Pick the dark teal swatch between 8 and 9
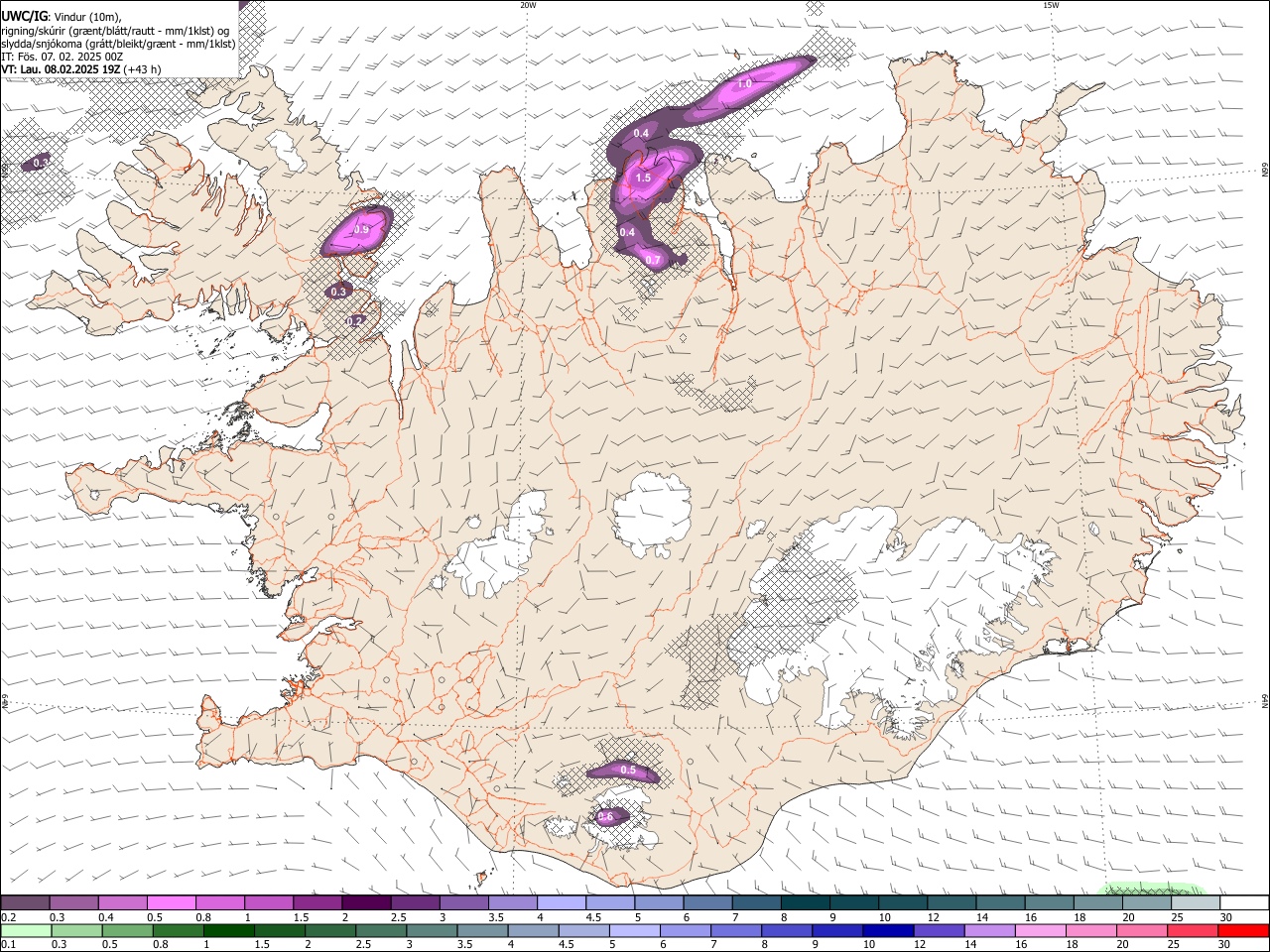1270x952 pixels. (x=805, y=902)
